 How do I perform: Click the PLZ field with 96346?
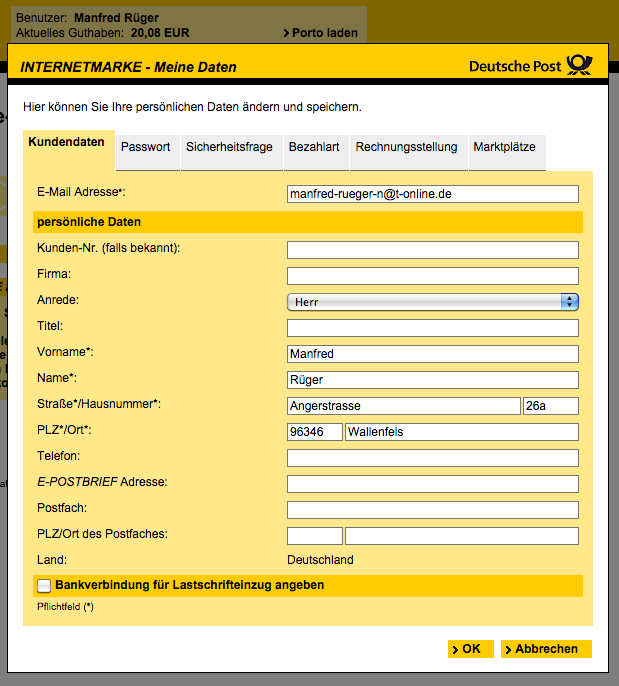314,432
